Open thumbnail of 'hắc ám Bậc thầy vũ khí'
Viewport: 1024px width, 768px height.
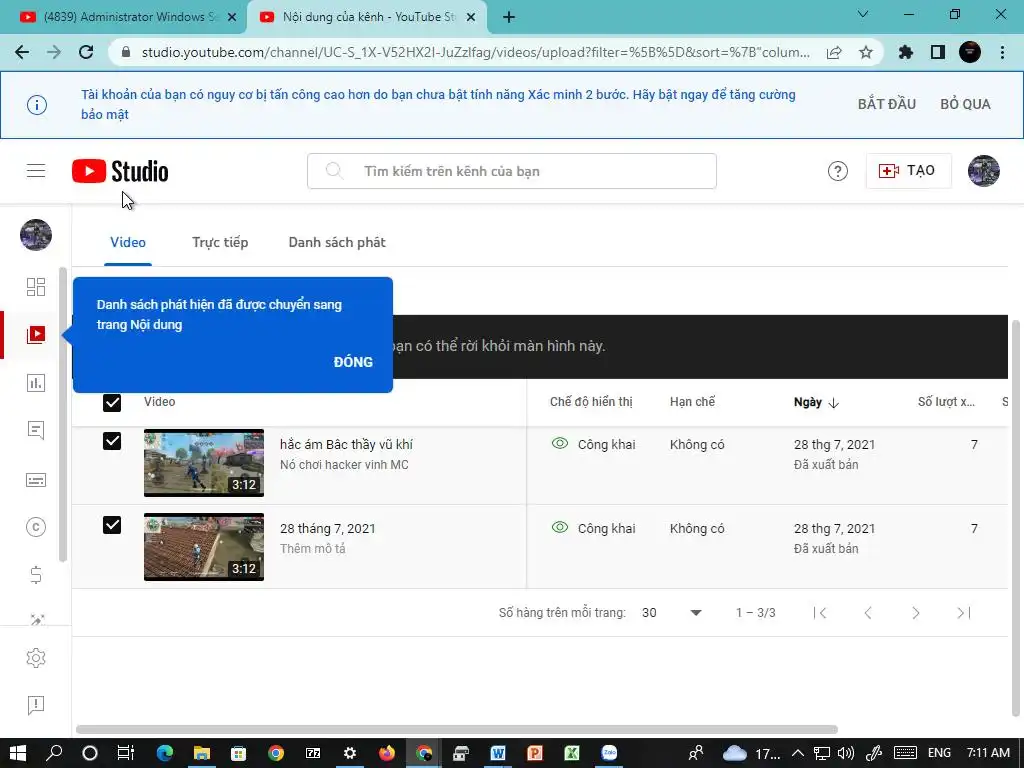(x=204, y=463)
